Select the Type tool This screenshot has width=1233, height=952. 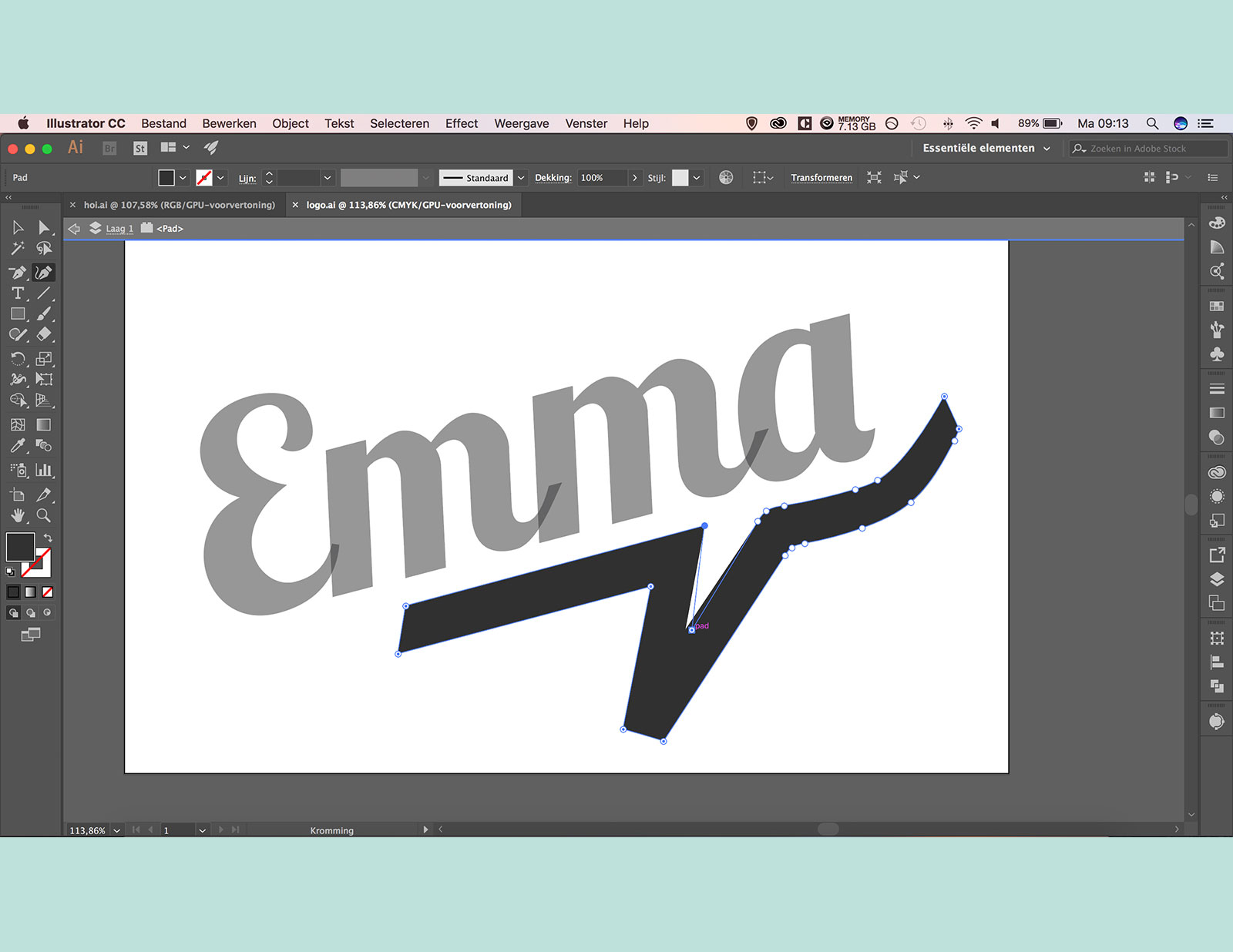tap(18, 293)
